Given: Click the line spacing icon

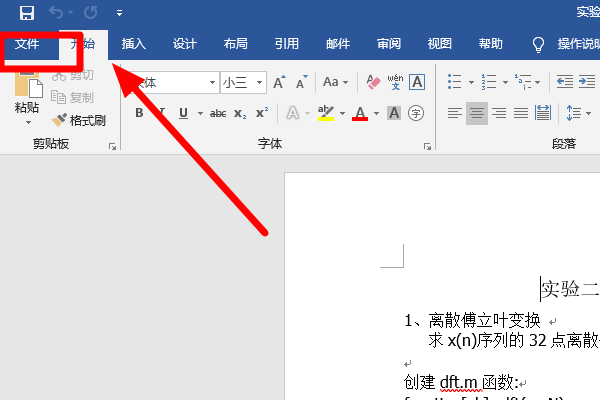Looking at the screenshot, I should pyautogui.click(x=573, y=113).
